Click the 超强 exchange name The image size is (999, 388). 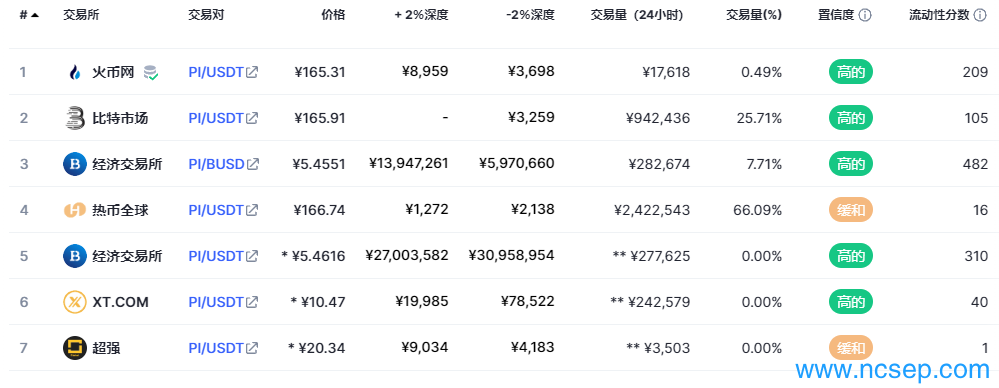[x=106, y=348]
